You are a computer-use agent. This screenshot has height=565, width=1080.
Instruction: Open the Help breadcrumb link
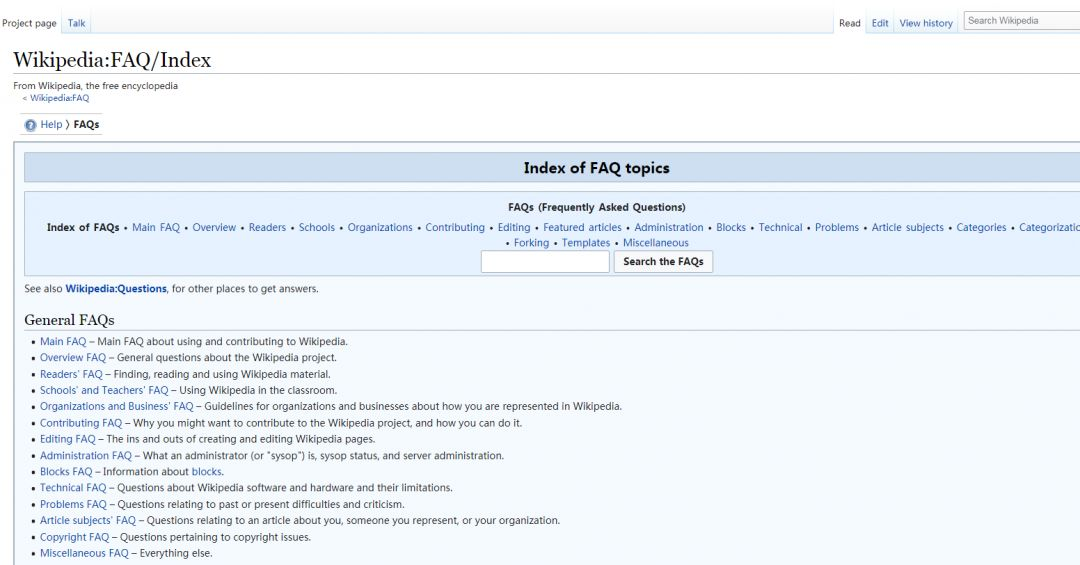tap(51, 125)
